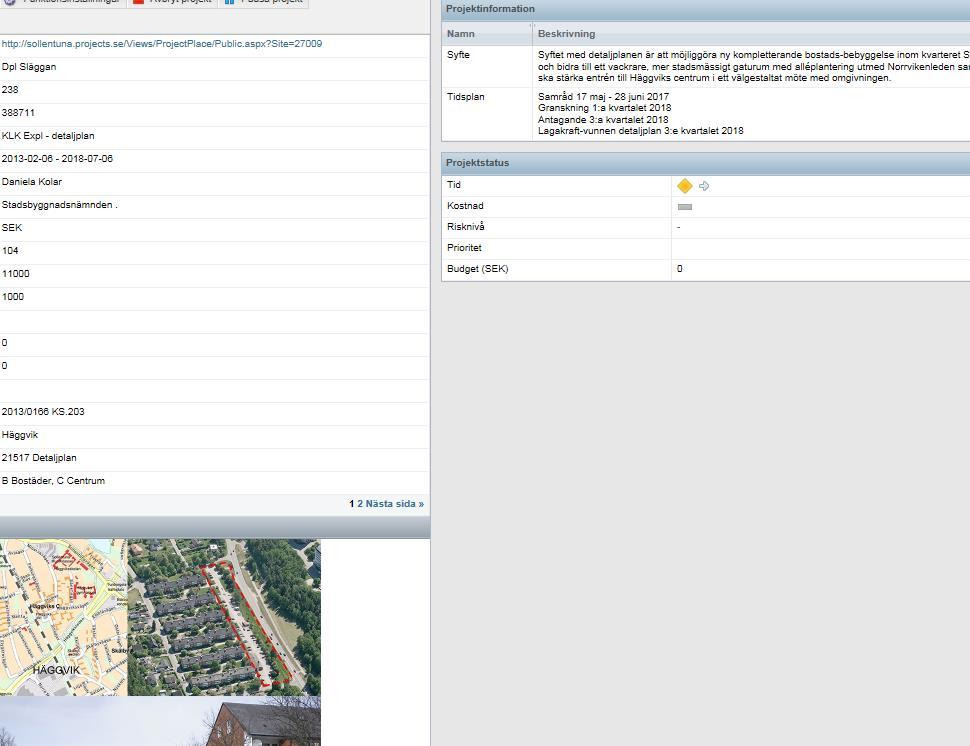Select the 'Dpl Släggan' row
The image size is (970, 746).
[214, 67]
